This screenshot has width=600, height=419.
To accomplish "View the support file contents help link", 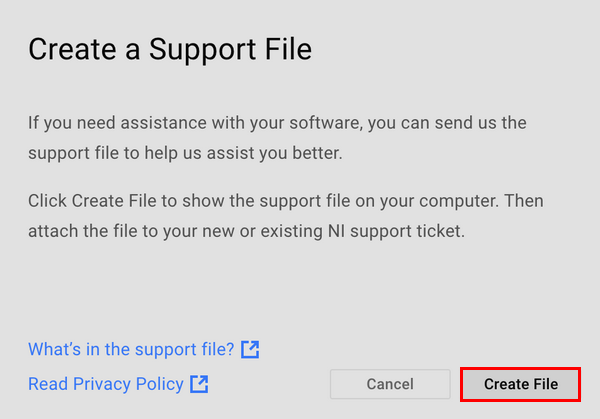I will pyautogui.click(x=131, y=349).
